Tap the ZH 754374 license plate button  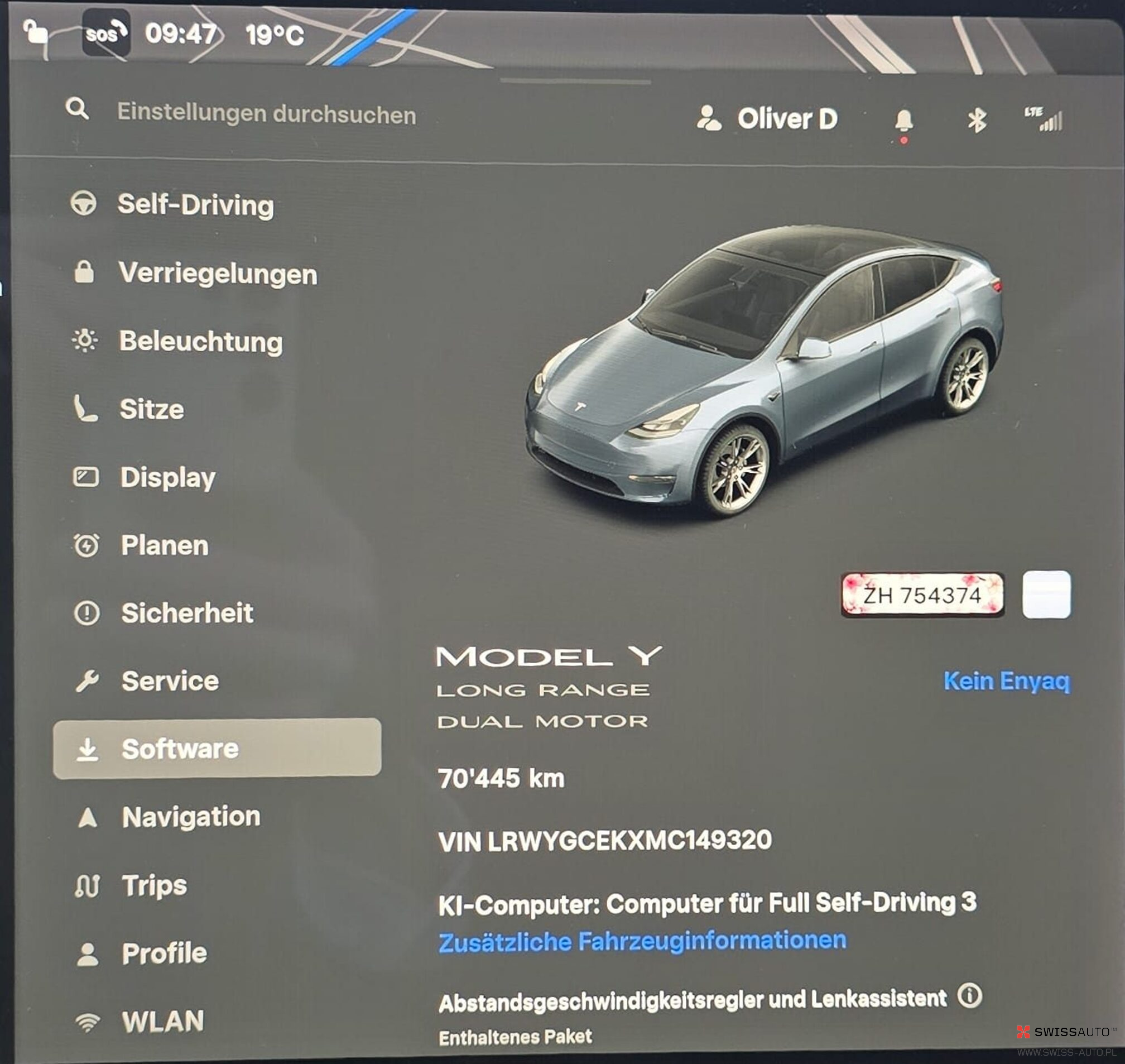922,595
